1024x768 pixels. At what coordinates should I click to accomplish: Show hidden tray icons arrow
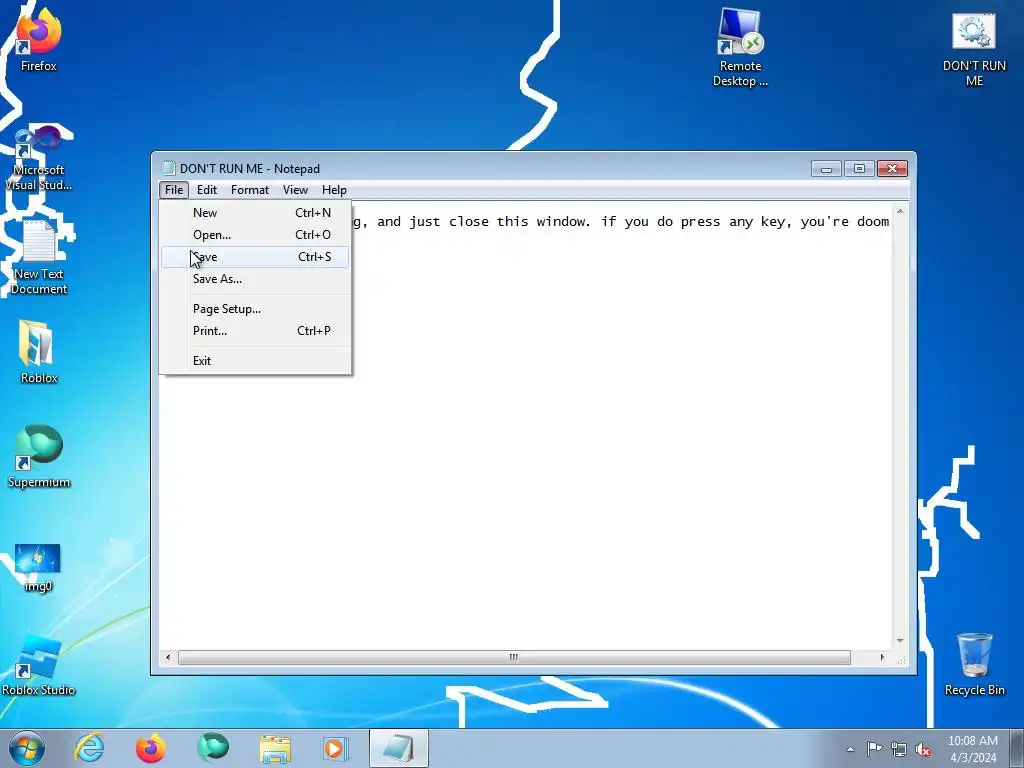pos(850,749)
